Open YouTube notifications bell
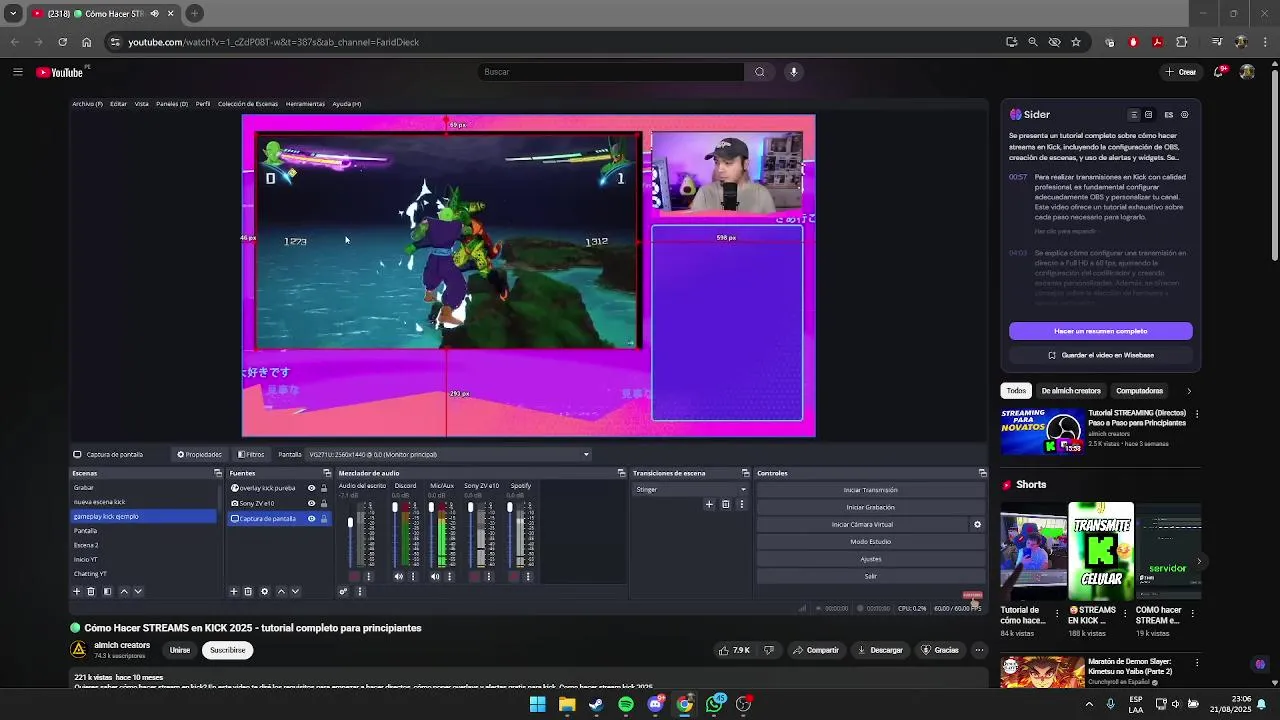This screenshot has width=1280, height=720. (x=1220, y=72)
